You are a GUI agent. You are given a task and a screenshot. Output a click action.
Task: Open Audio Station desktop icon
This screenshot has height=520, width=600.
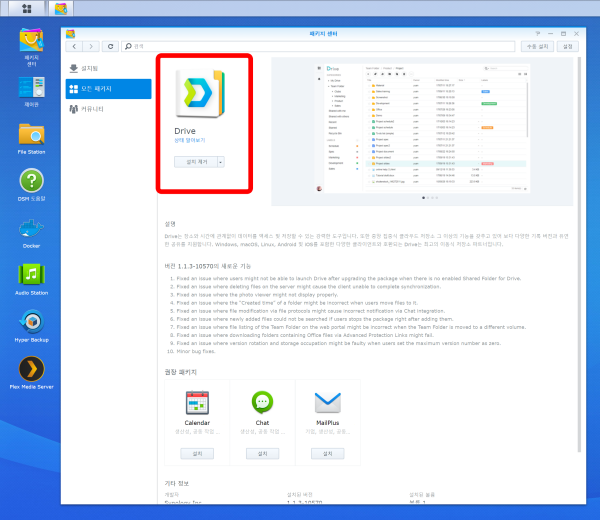[x=31, y=279]
